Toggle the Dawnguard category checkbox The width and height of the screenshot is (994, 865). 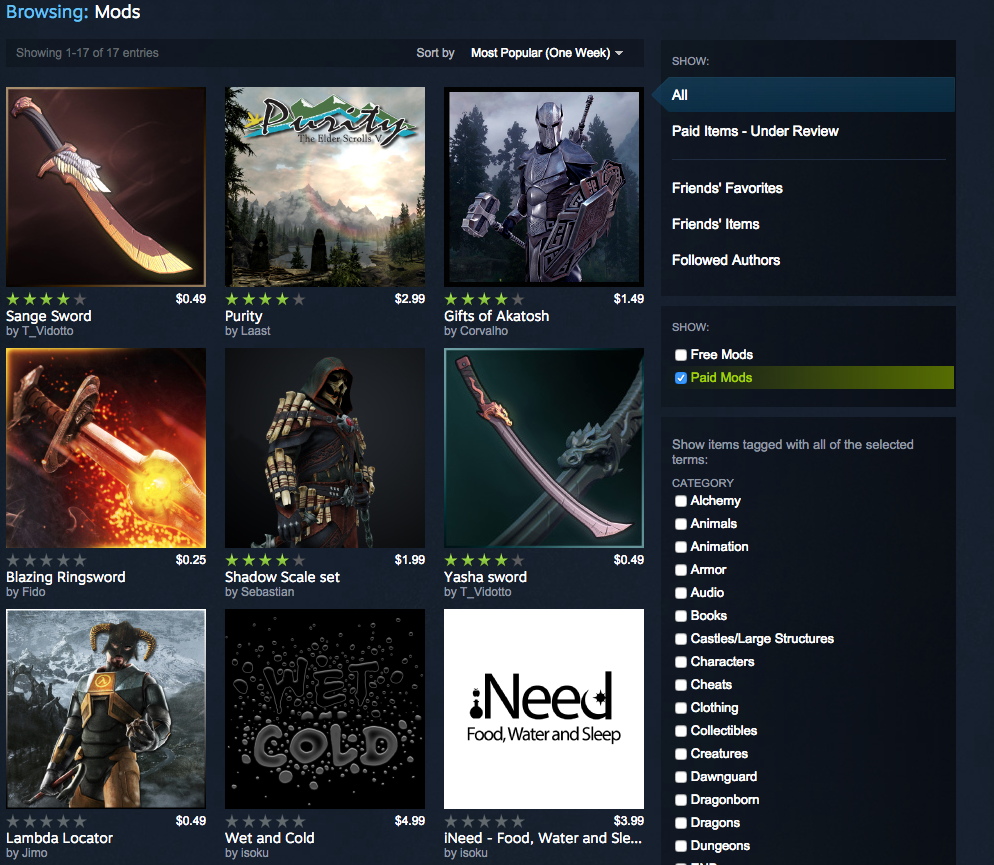tap(681, 777)
